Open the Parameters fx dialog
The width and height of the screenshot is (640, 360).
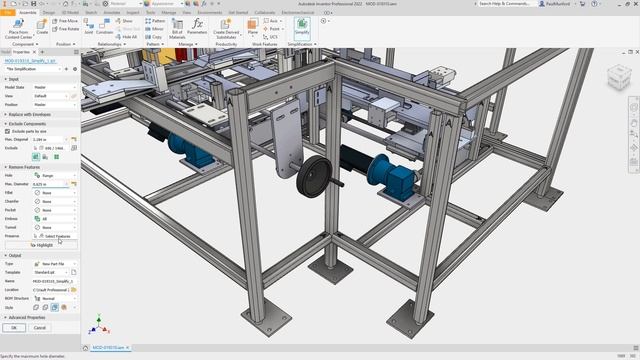197,27
